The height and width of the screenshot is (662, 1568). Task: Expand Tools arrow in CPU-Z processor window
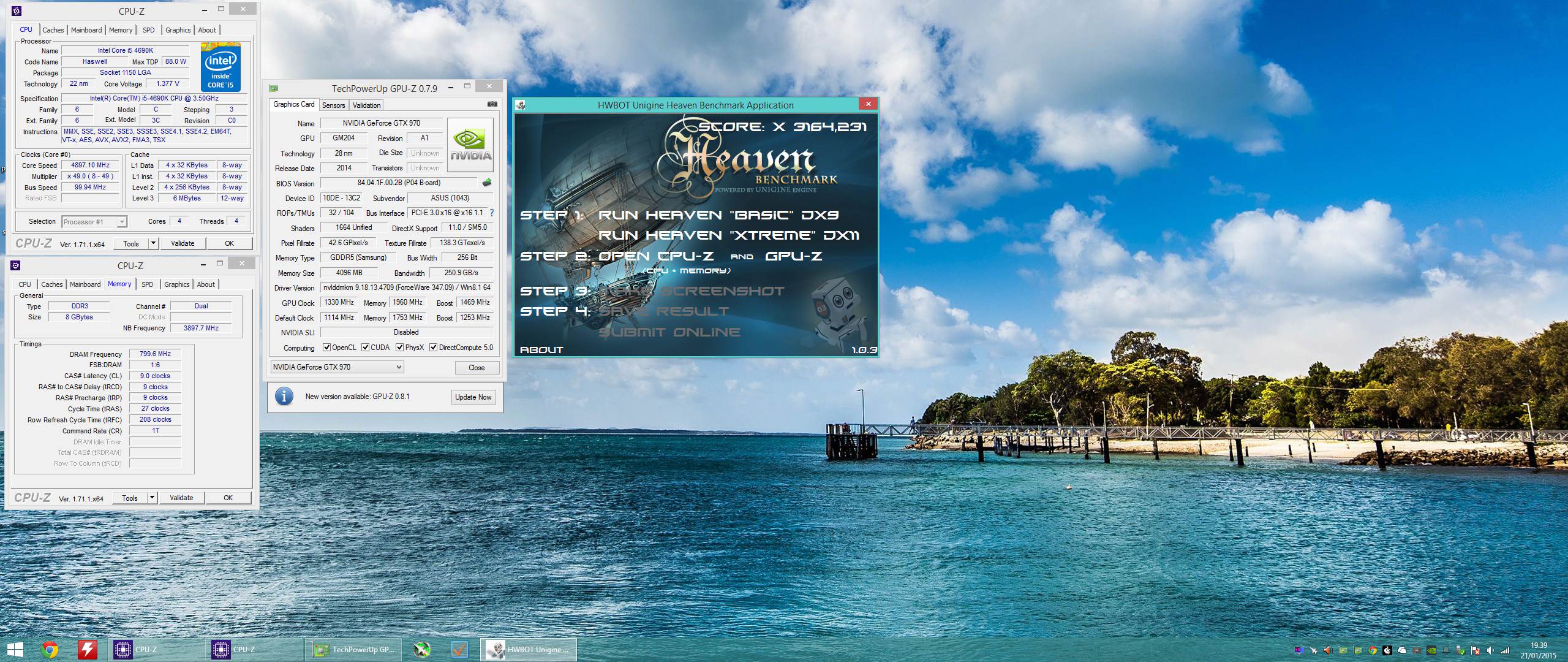(153, 243)
